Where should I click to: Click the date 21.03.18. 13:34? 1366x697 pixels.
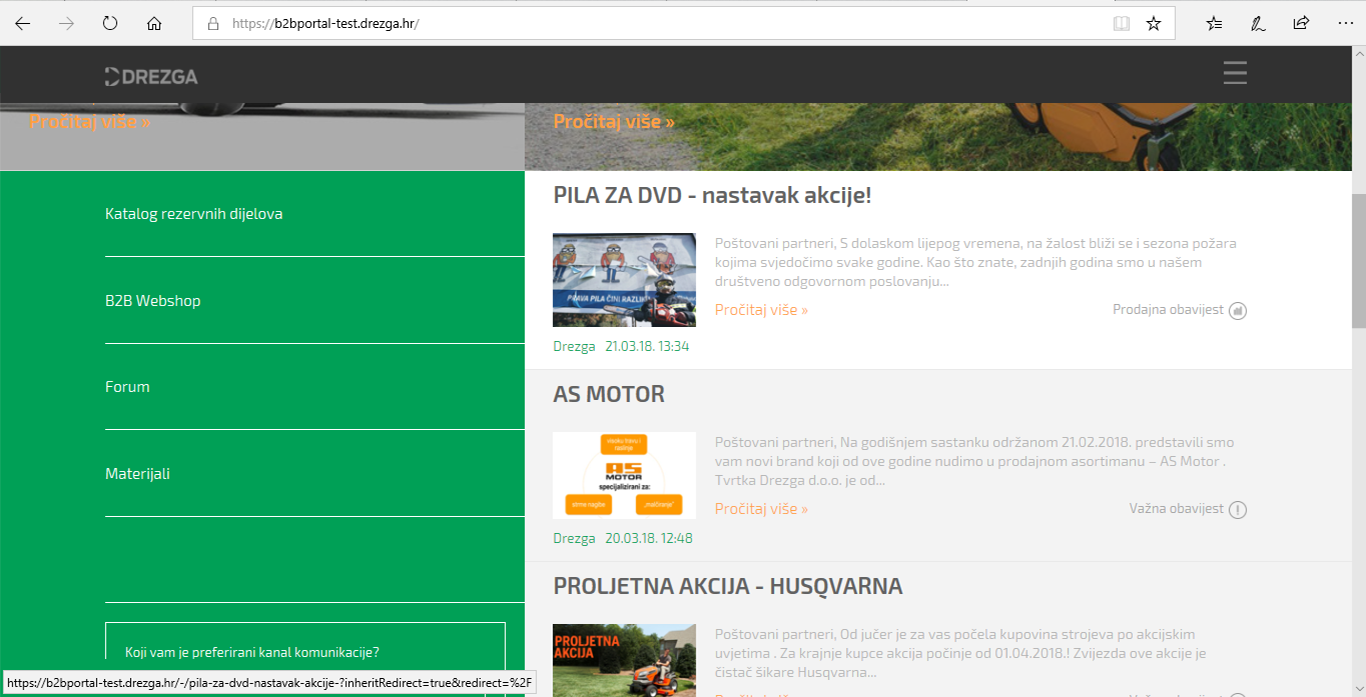(x=647, y=347)
